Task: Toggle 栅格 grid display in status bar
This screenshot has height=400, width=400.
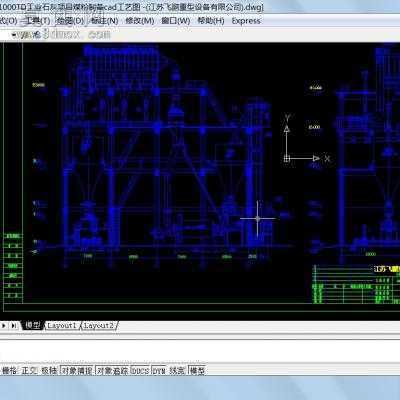Action: pos(10,370)
